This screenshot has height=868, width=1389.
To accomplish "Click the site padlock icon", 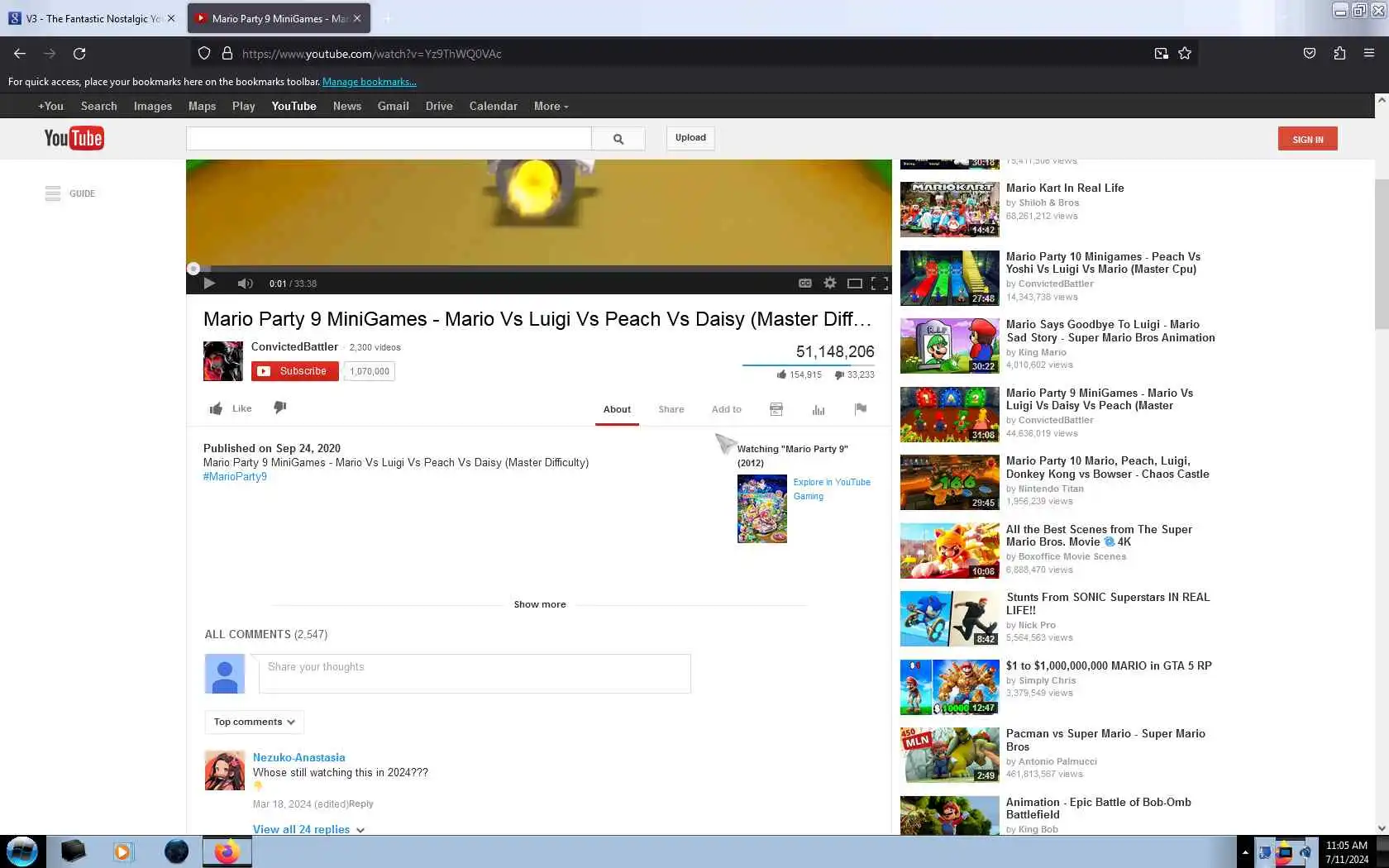I will (x=227, y=53).
